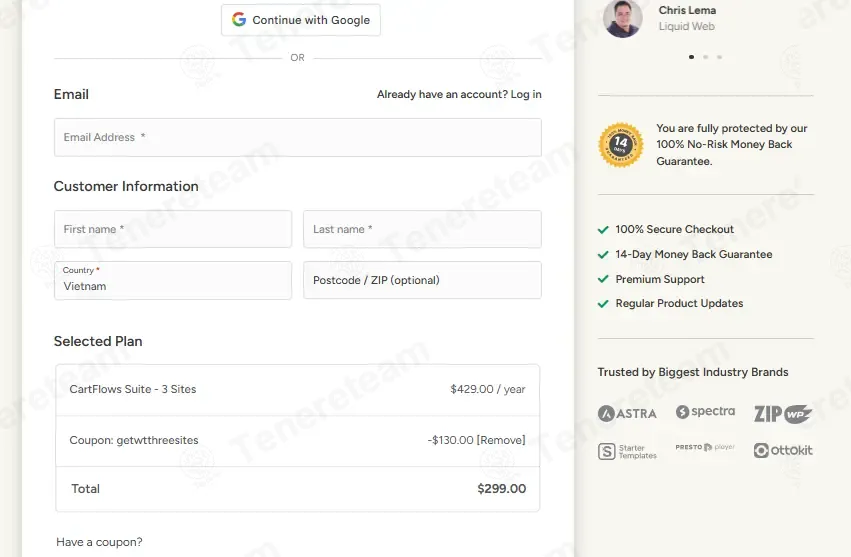Screen dimensions: 851x557
Task: Remove the getwtthreesites coupon
Action: click(501, 440)
